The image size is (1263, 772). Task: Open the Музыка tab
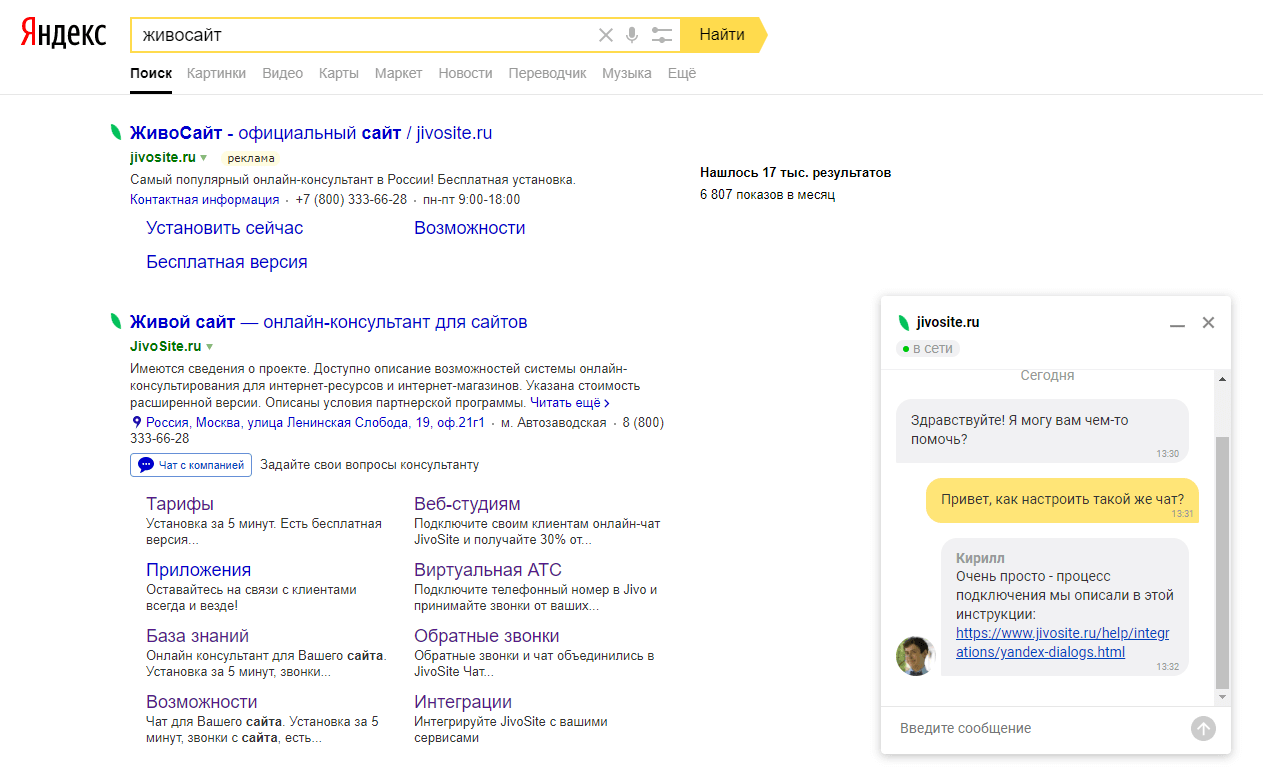[x=627, y=73]
